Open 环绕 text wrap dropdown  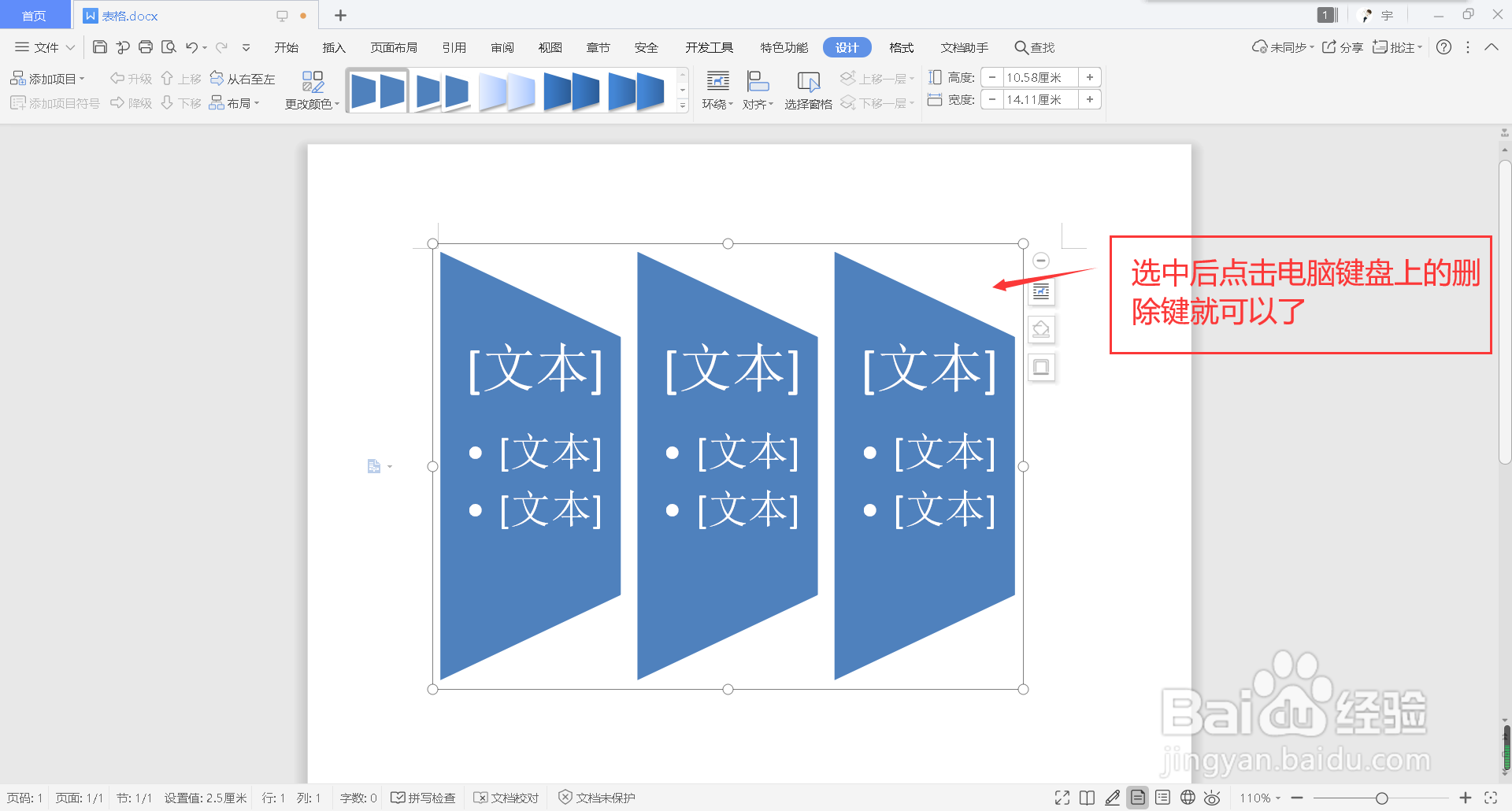pos(717,91)
